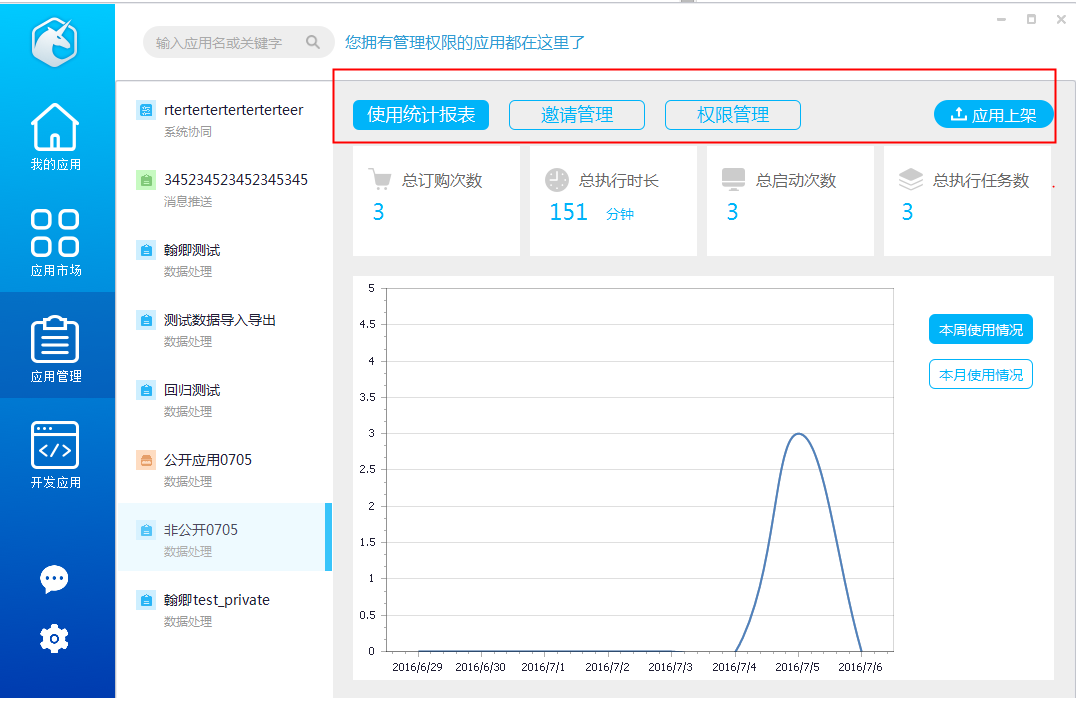1078x701 pixels.
Task: Click 您拥有管理权限的应用都在这里了 header text
Action: pyautogui.click(x=465, y=43)
